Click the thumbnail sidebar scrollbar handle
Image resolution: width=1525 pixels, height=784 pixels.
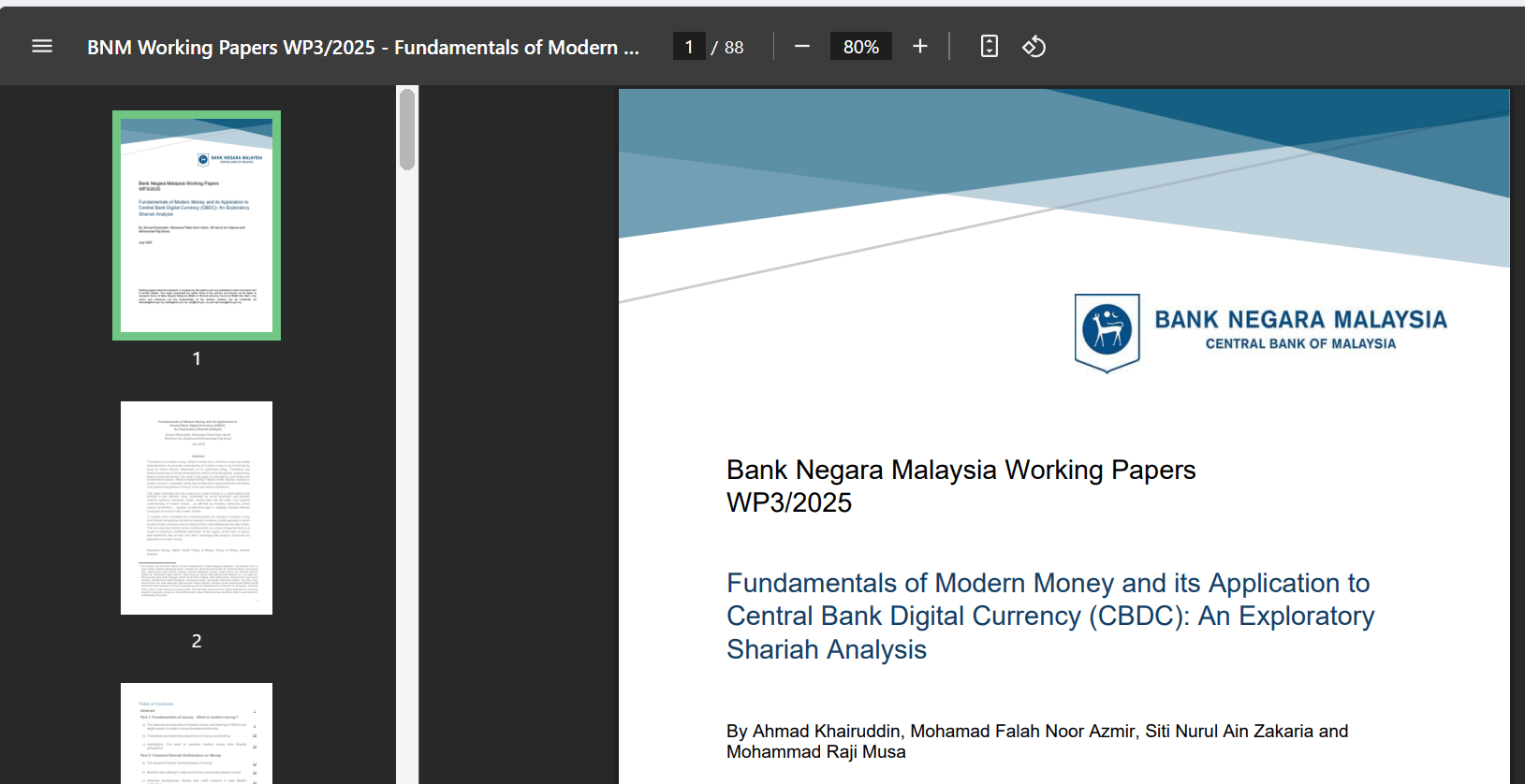coord(407,129)
